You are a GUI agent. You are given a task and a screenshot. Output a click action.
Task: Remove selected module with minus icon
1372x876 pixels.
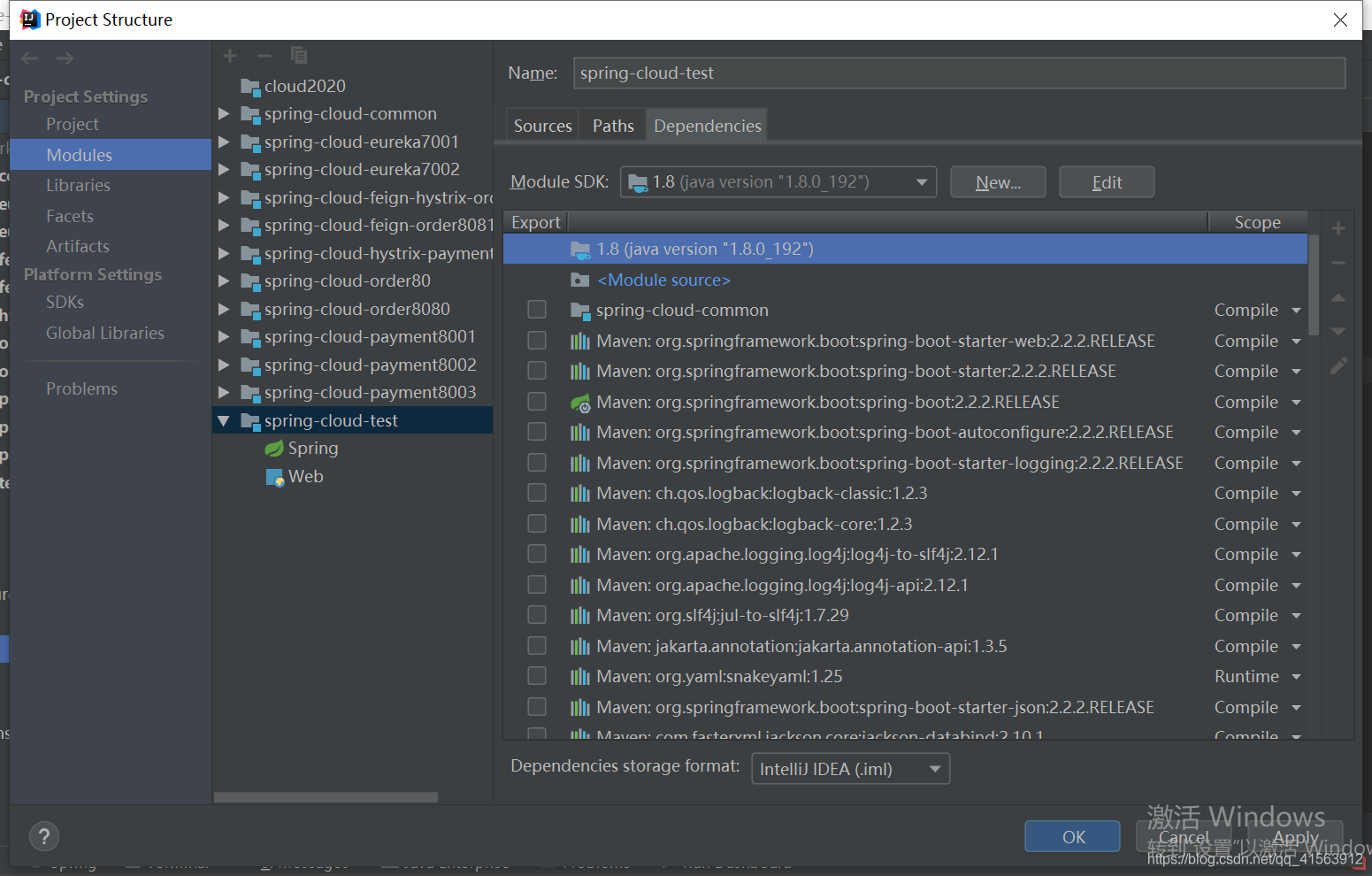pos(264,56)
